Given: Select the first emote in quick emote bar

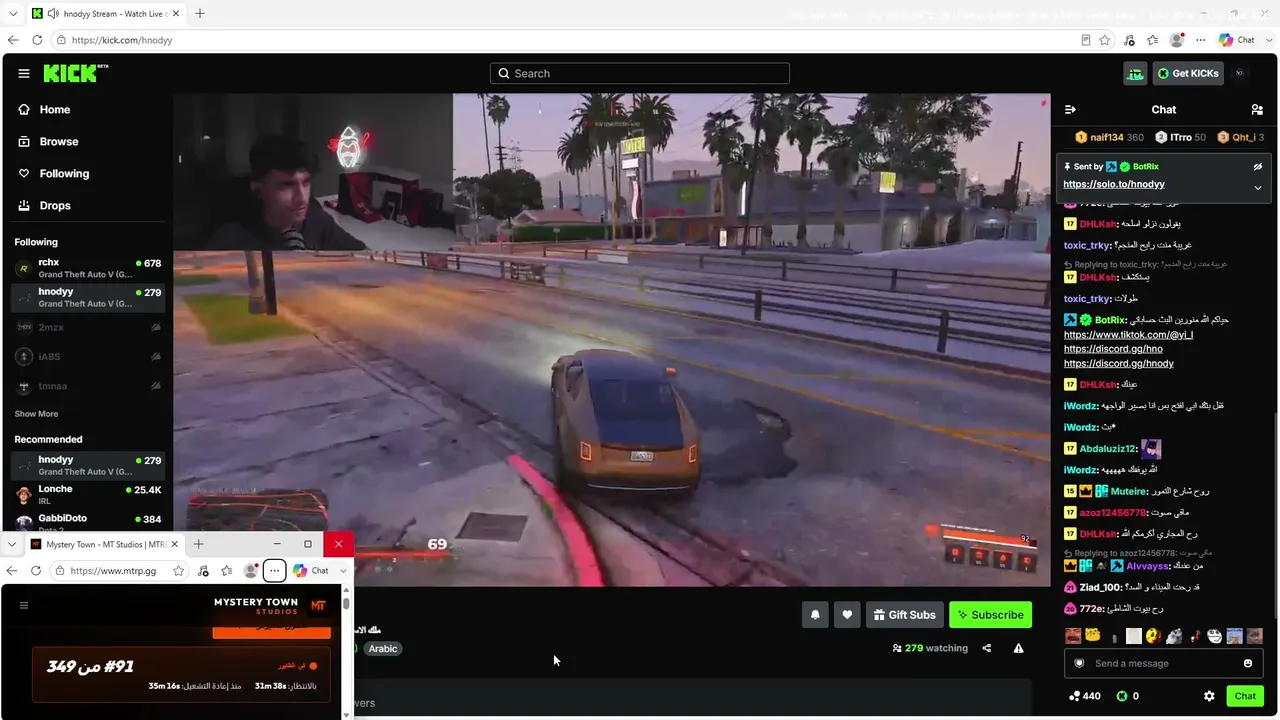Looking at the screenshot, I should click(1072, 636).
